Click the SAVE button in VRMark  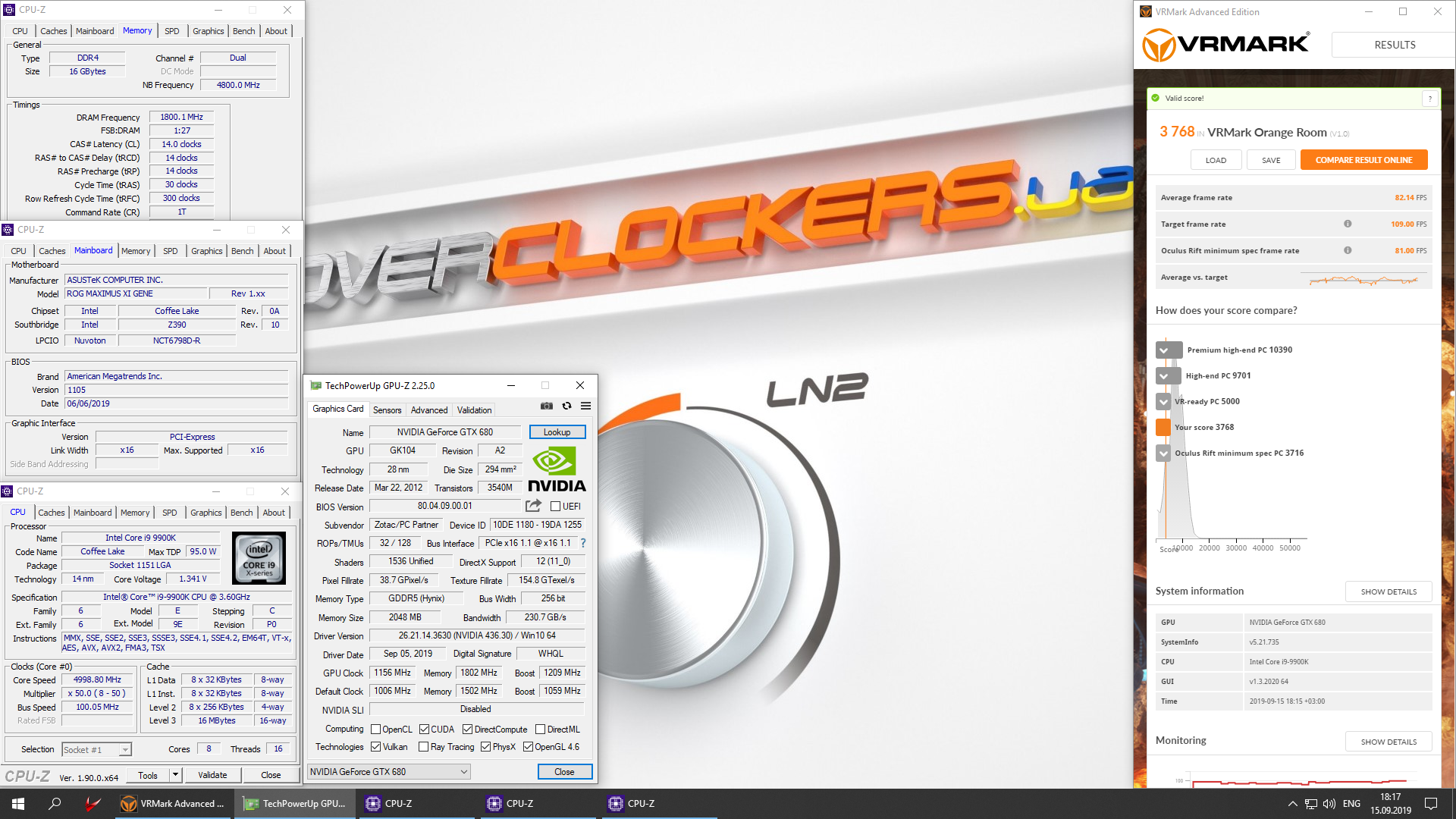click(1271, 160)
